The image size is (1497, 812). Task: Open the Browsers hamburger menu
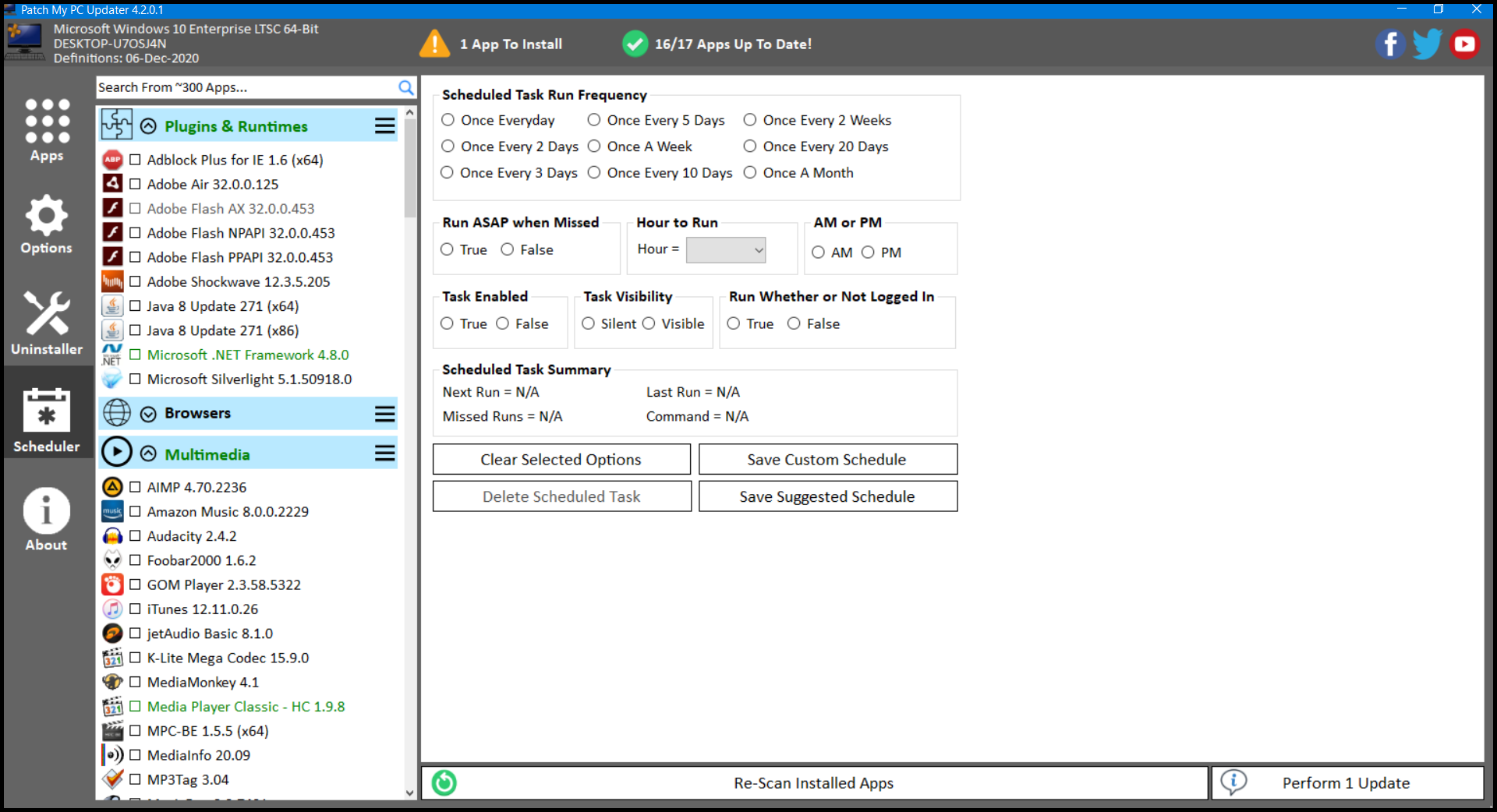click(385, 414)
